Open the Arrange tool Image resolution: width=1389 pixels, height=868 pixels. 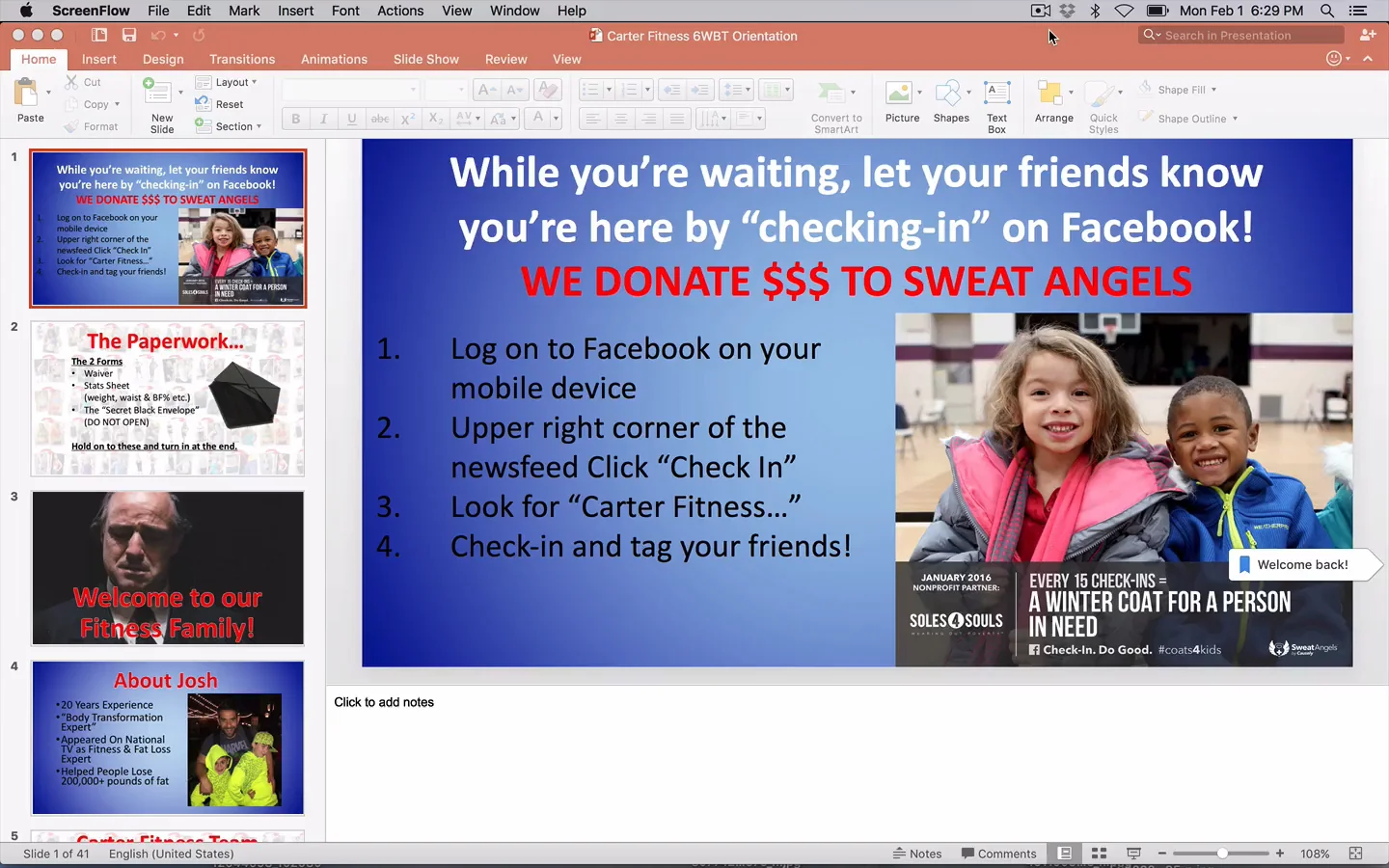1049,93
